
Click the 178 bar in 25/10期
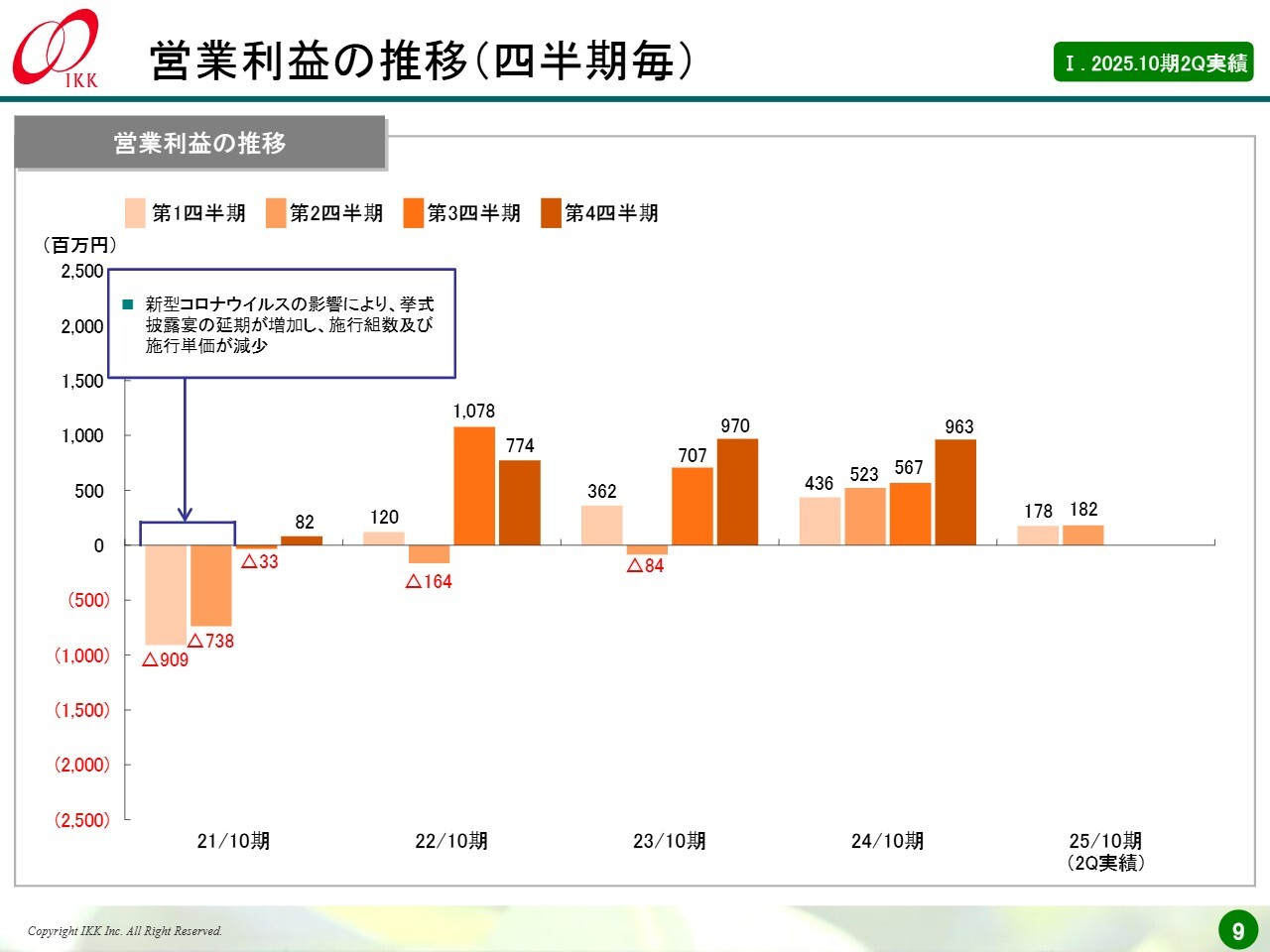point(1038,535)
